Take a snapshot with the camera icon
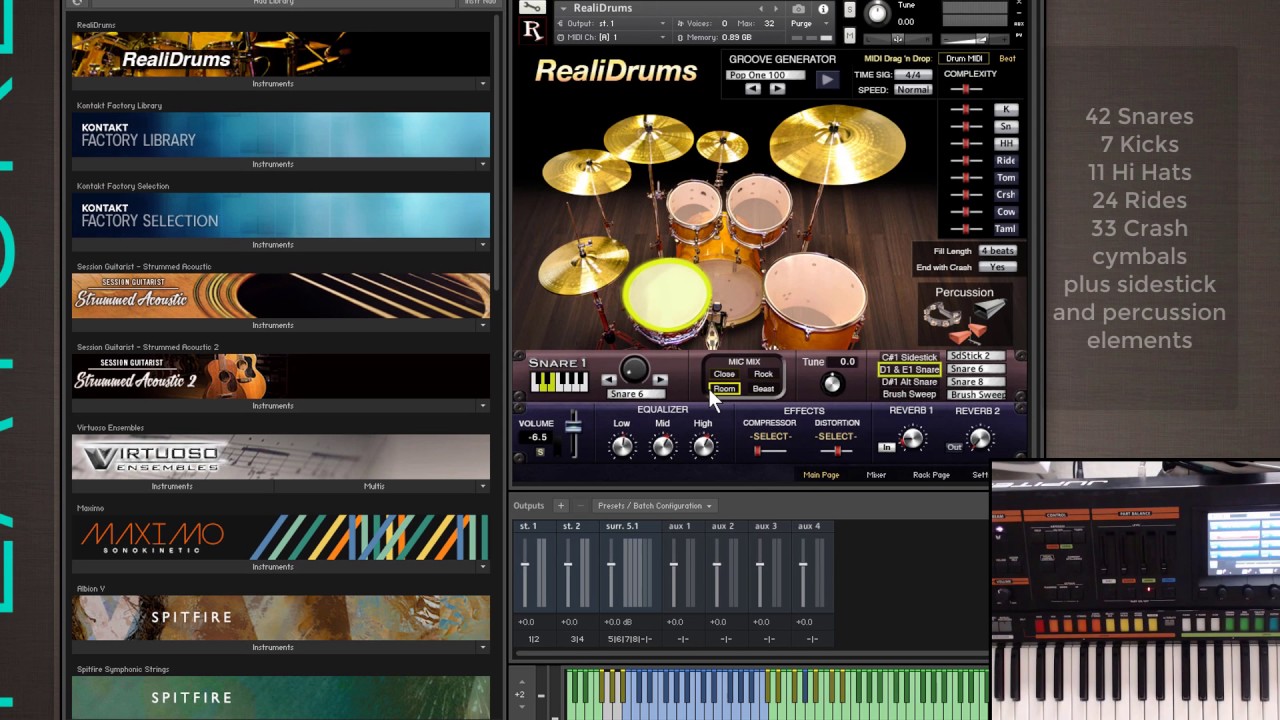1280x720 pixels. coord(800,9)
